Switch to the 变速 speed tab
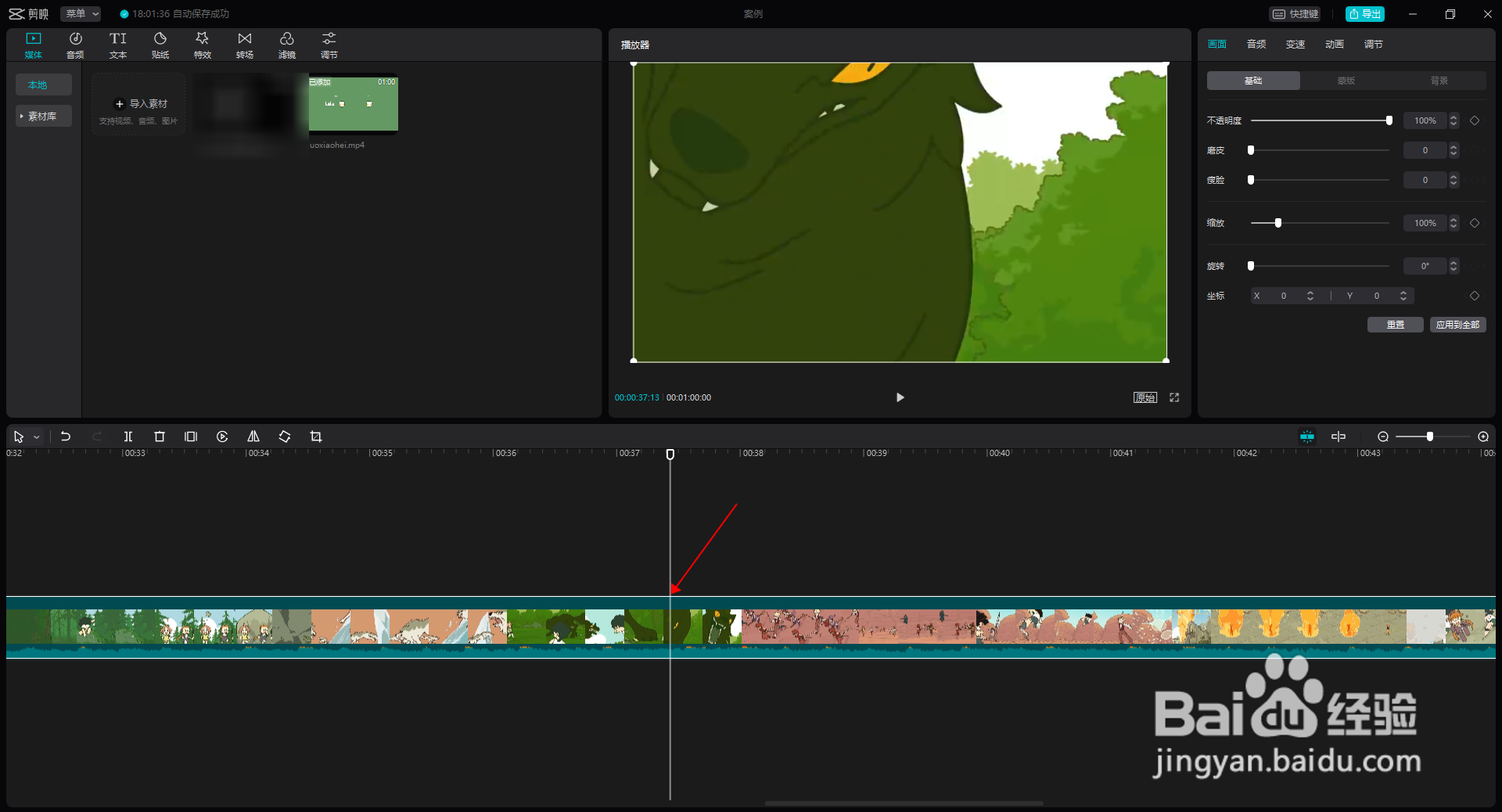This screenshot has height=812, width=1502. pos(1295,45)
